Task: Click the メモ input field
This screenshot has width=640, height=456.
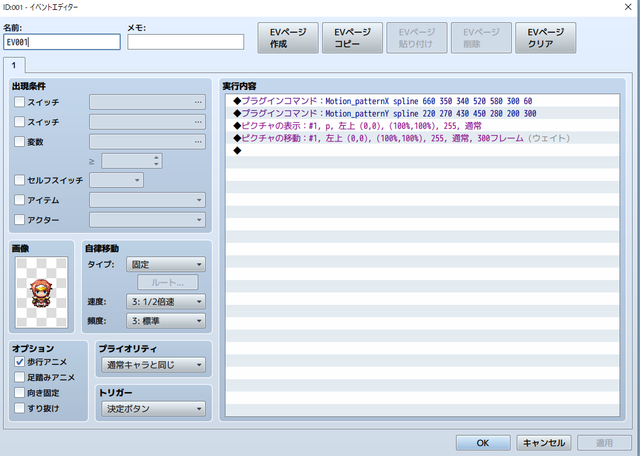Action: coord(186,42)
